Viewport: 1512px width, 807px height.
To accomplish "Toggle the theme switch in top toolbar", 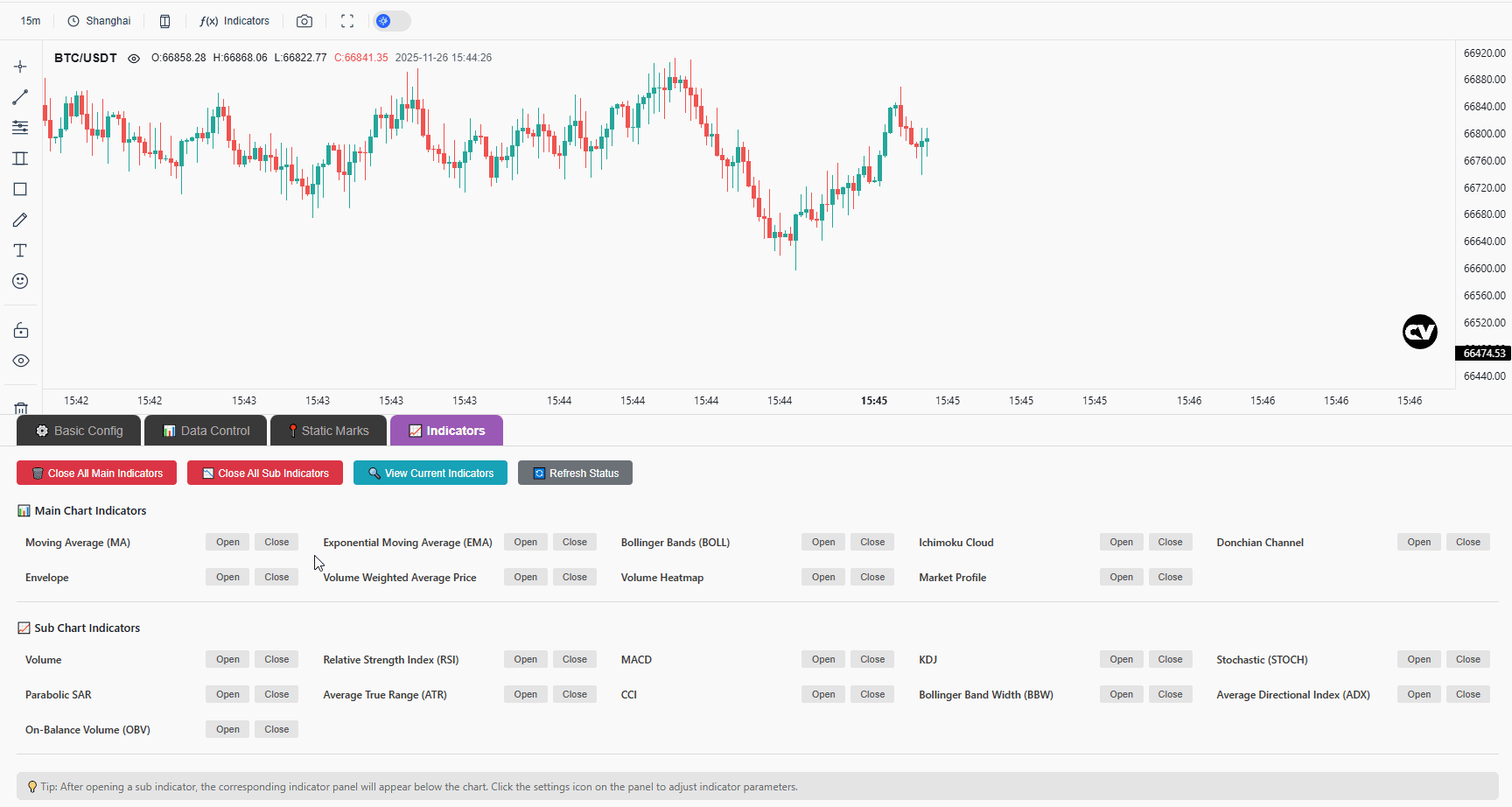I will tap(392, 21).
